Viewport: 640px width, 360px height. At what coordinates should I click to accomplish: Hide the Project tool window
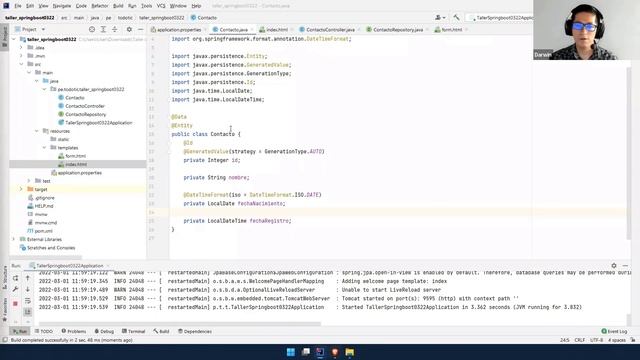(x=140, y=29)
